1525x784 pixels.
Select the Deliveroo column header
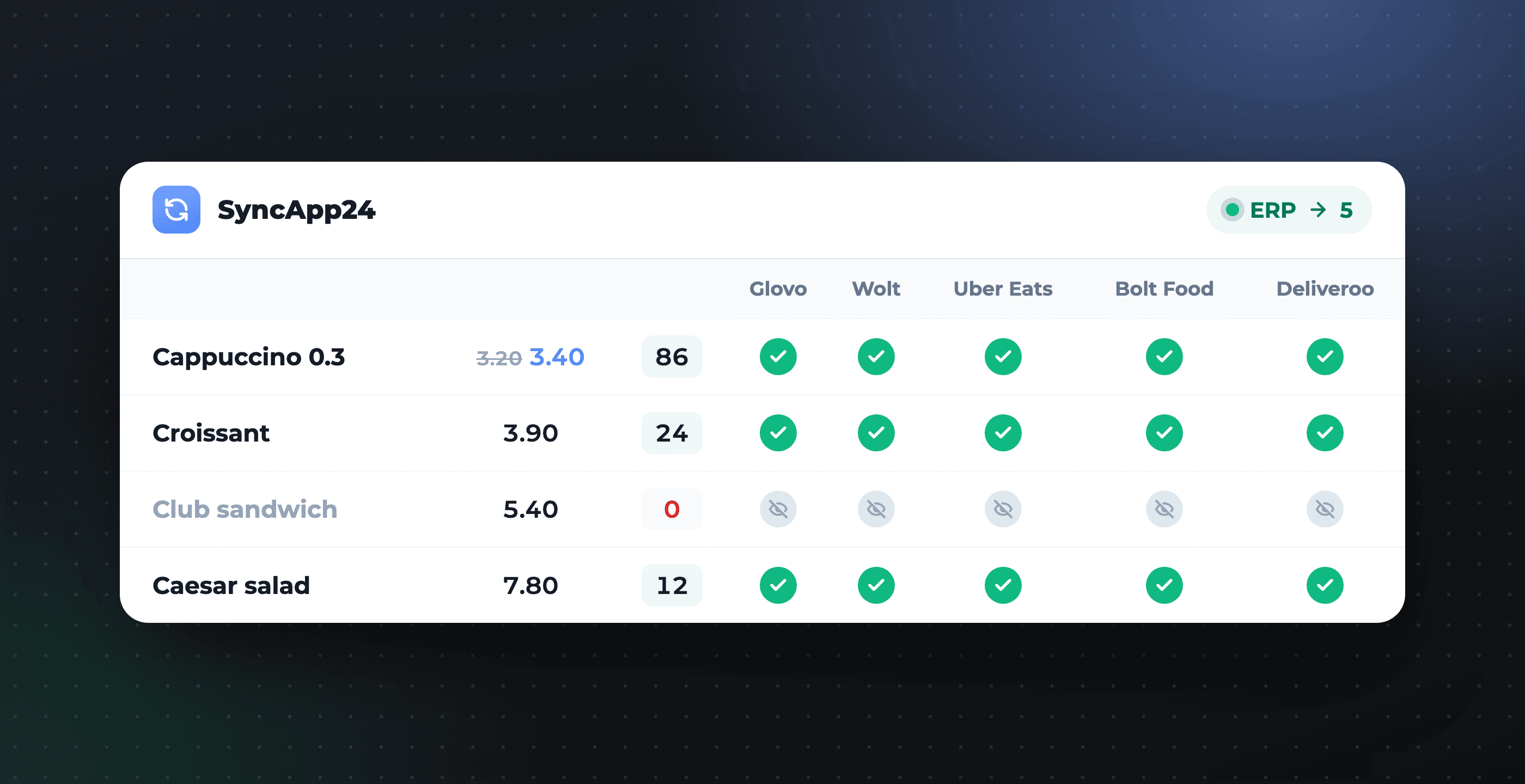point(1325,289)
